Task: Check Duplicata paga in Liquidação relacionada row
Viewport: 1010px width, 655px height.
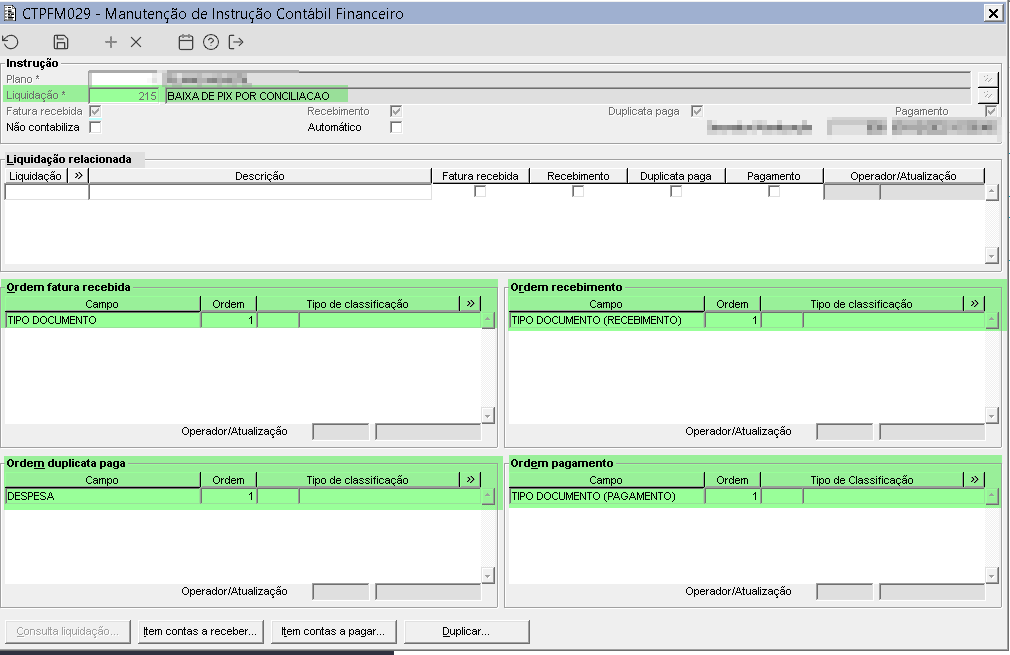Action: (676, 191)
